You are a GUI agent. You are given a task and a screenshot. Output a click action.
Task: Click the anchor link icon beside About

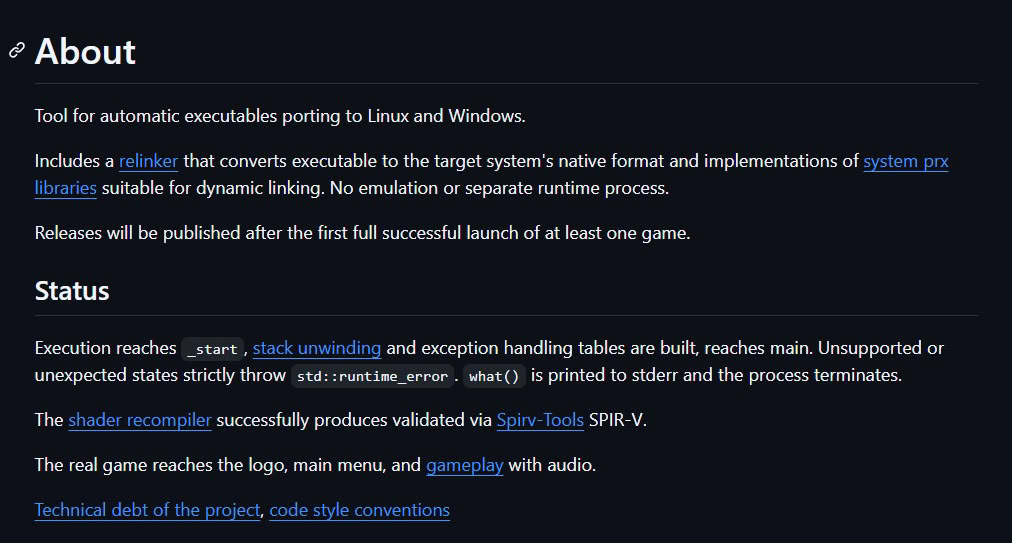pyautogui.click(x=17, y=50)
